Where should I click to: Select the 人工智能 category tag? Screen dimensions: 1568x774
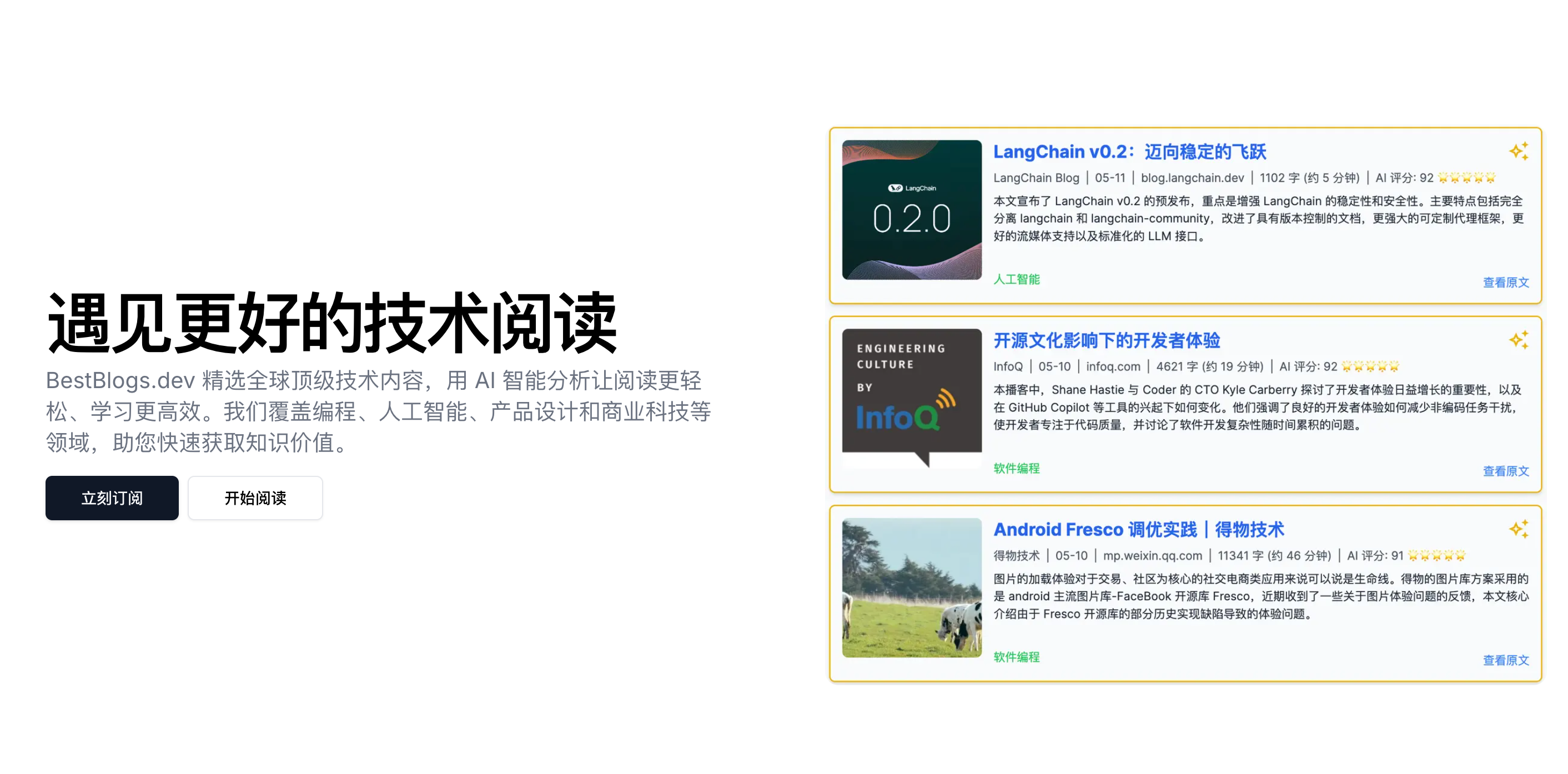(1016, 279)
